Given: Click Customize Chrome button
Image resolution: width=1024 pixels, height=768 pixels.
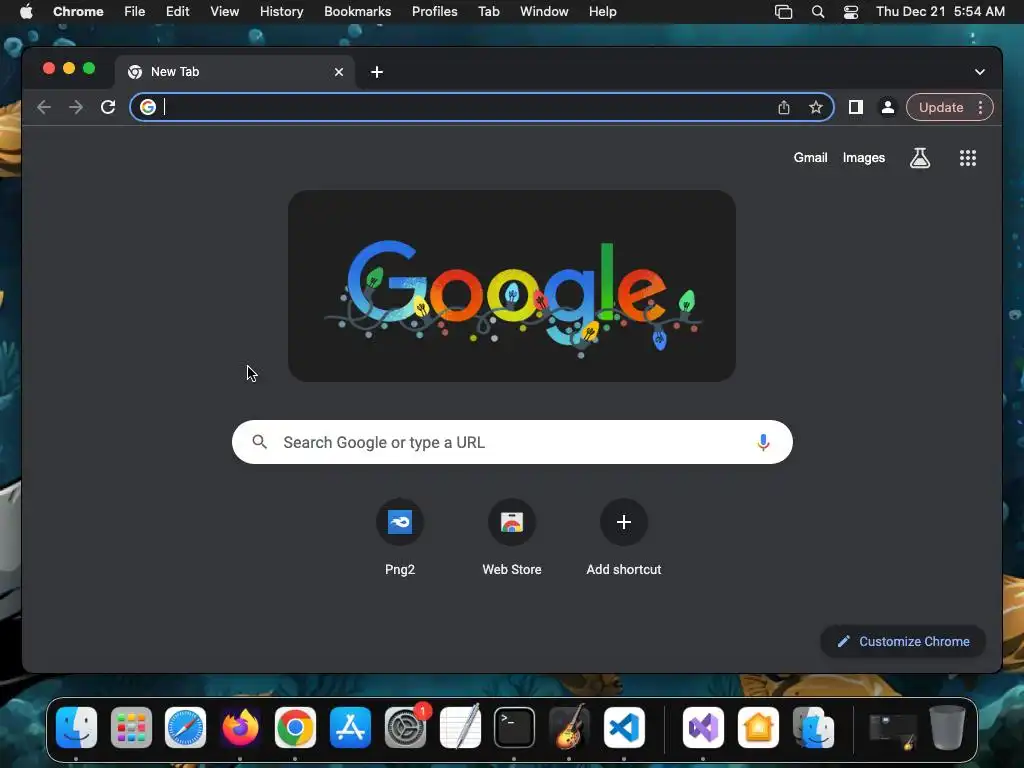Looking at the screenshot, I should point(903,641).
